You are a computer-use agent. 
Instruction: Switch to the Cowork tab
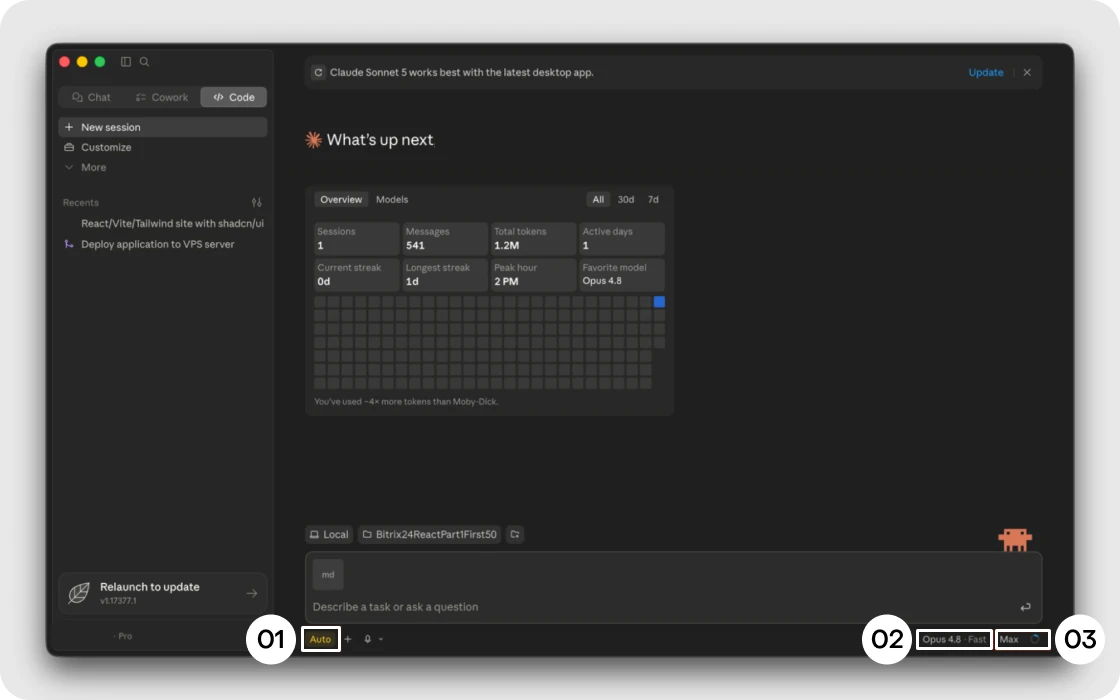[162, 97]
